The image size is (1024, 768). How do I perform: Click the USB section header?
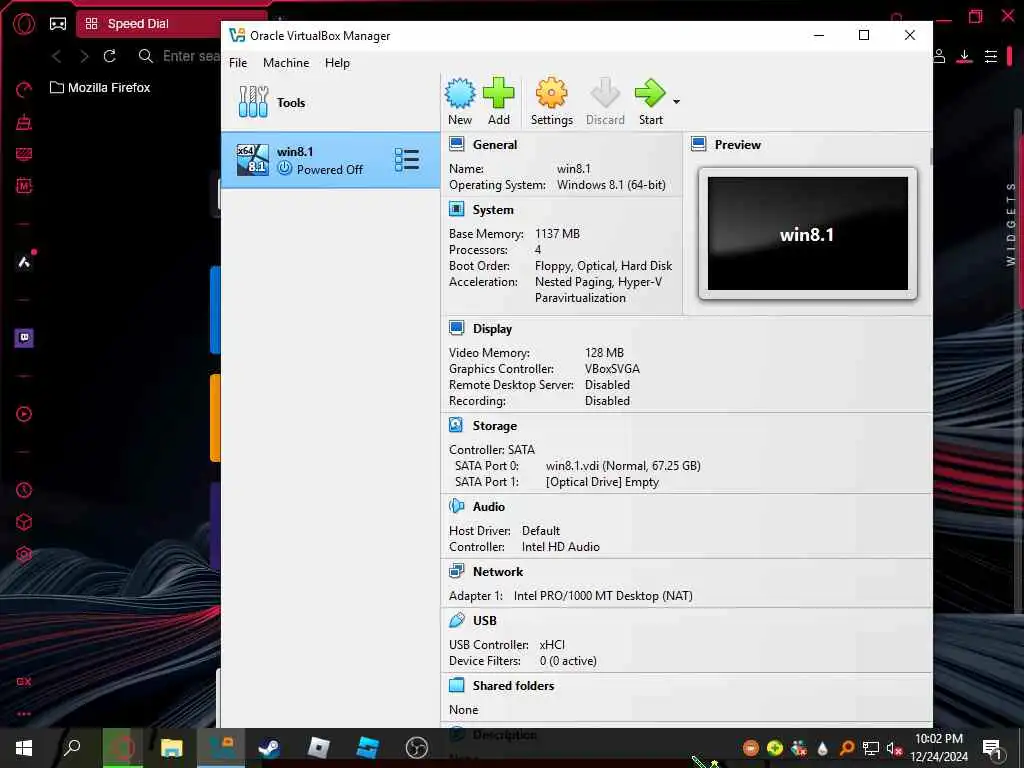pyautogui.click(x=485, y=620)
